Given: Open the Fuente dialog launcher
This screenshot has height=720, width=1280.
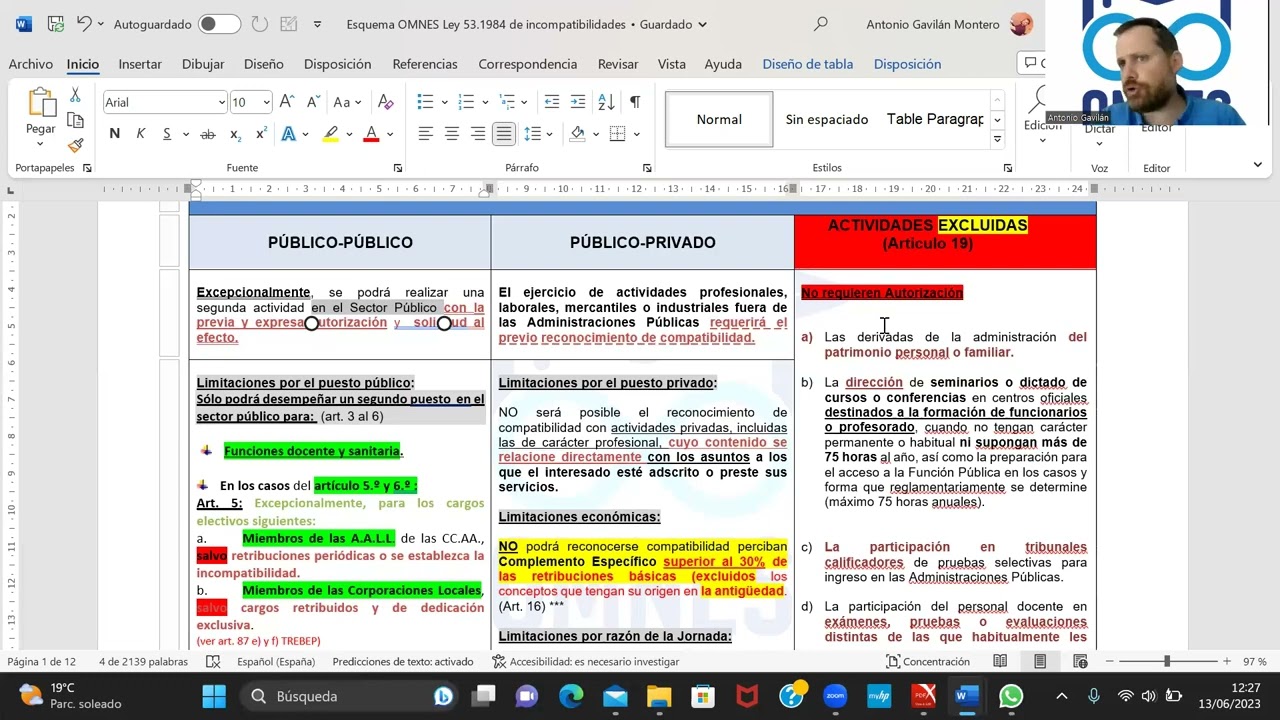Looking at the screenshot, I should (x=398, y=168).
